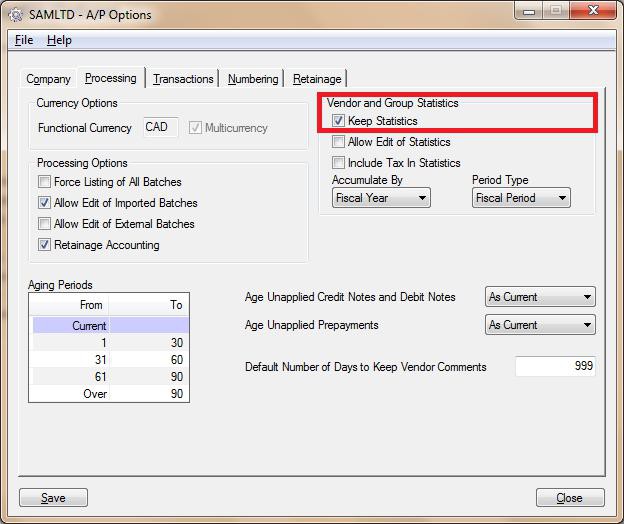Switch to the Company tab
The height and width of the screenshot is (524, 624).
click(48, 79)
